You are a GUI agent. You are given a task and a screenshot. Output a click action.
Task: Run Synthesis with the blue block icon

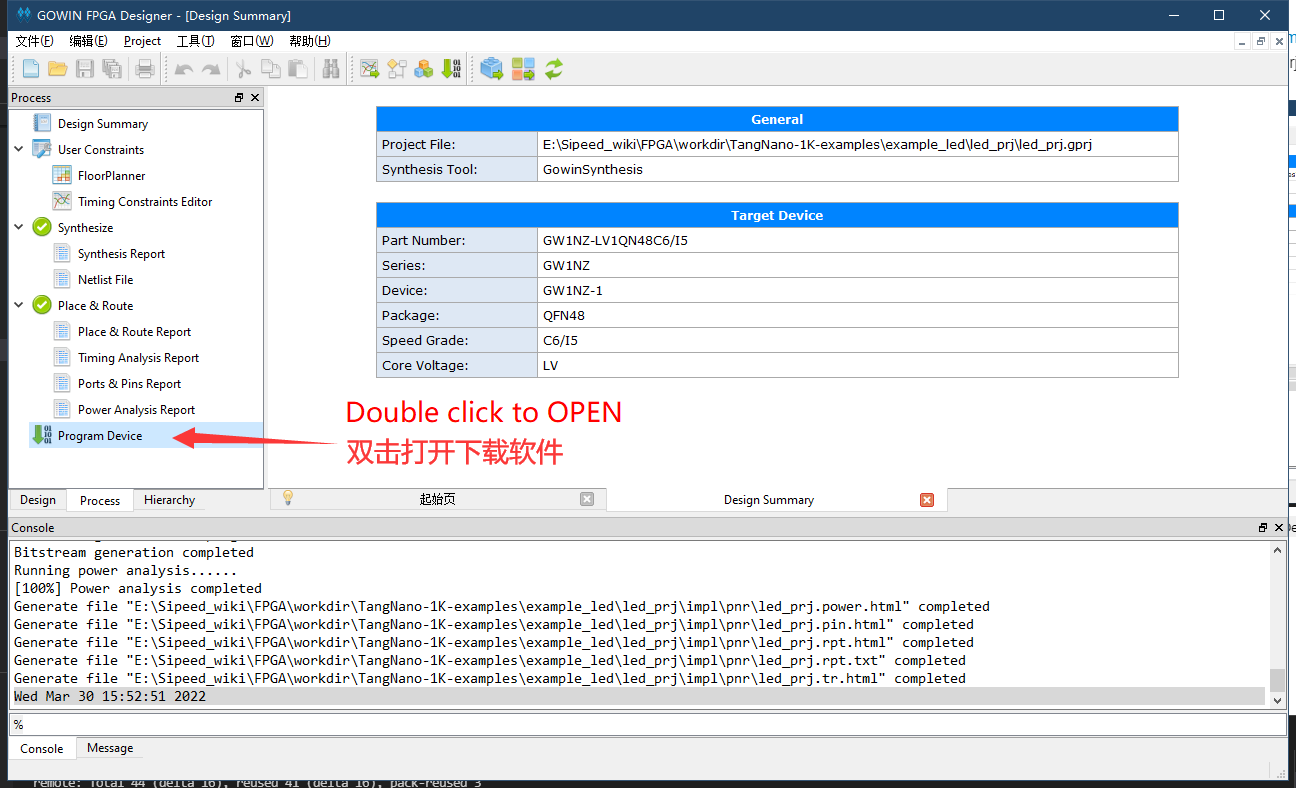[x=491, y=69]
